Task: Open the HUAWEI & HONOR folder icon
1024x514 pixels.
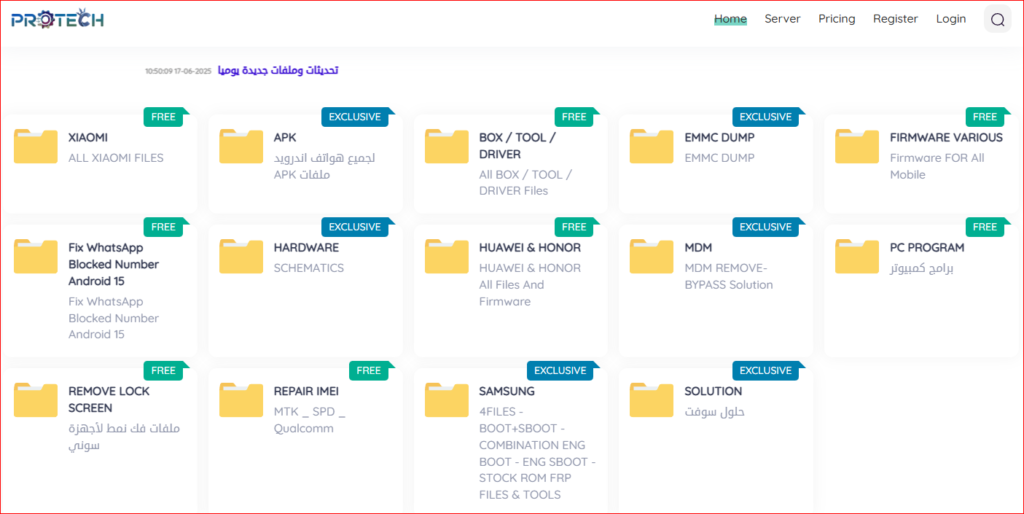Action: pos(447,256)
